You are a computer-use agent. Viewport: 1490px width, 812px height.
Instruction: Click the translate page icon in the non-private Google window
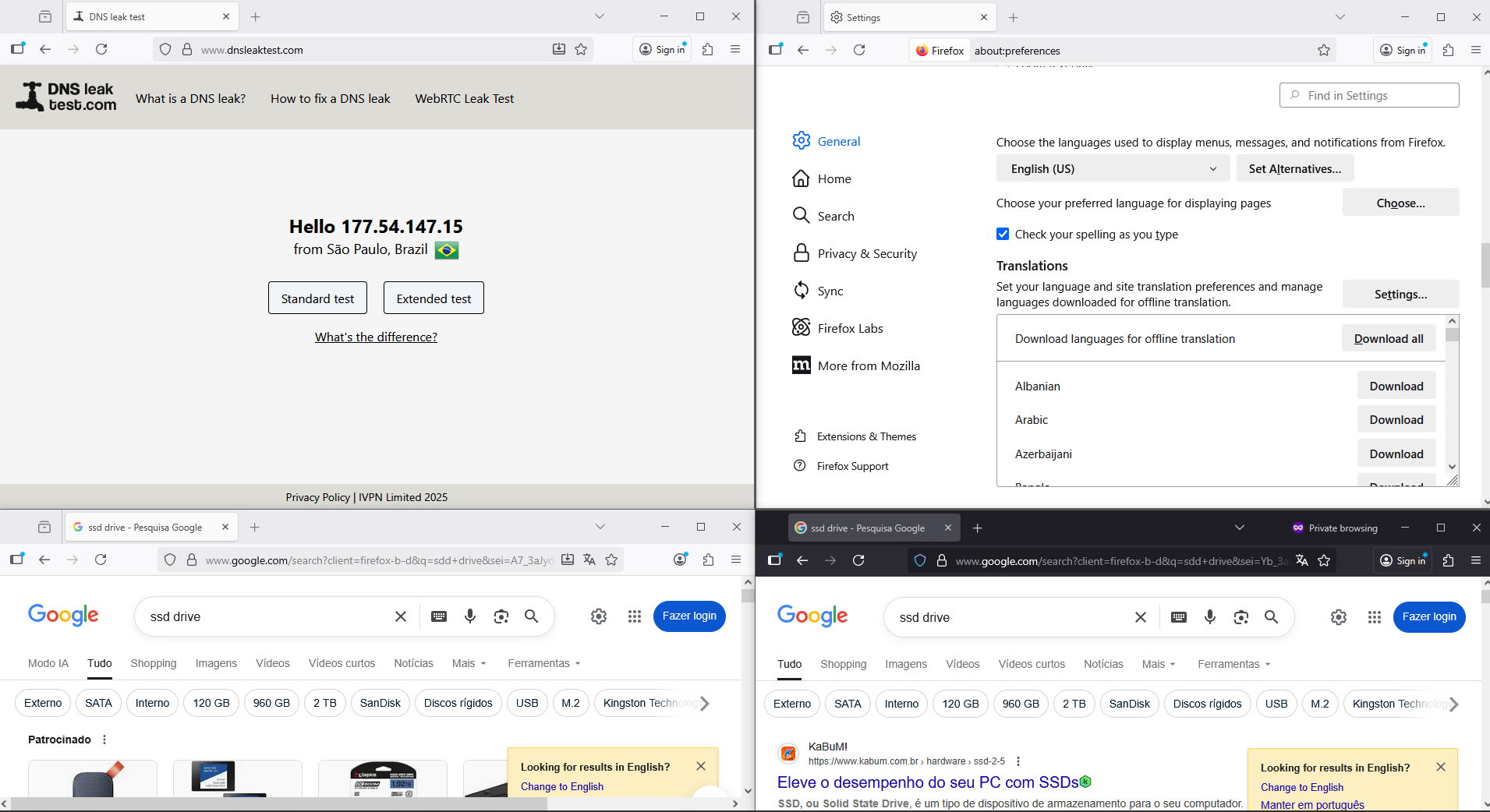(589, 560)
